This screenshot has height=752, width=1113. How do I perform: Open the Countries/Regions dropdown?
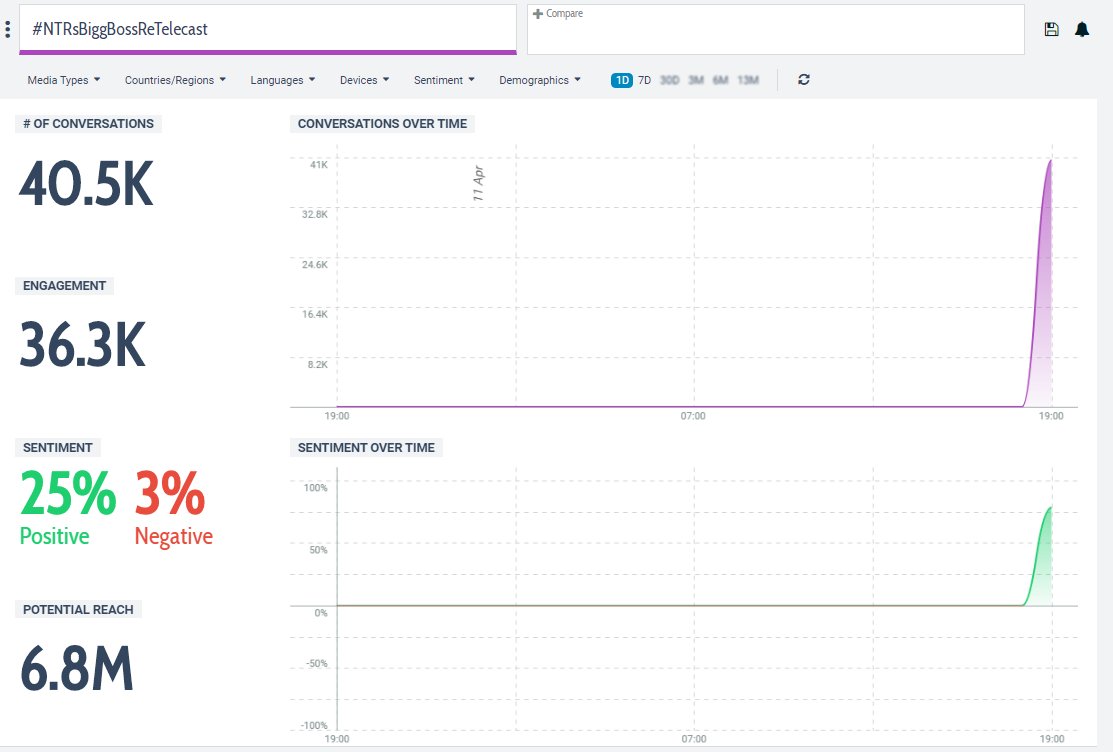click(x=175, y=80)
